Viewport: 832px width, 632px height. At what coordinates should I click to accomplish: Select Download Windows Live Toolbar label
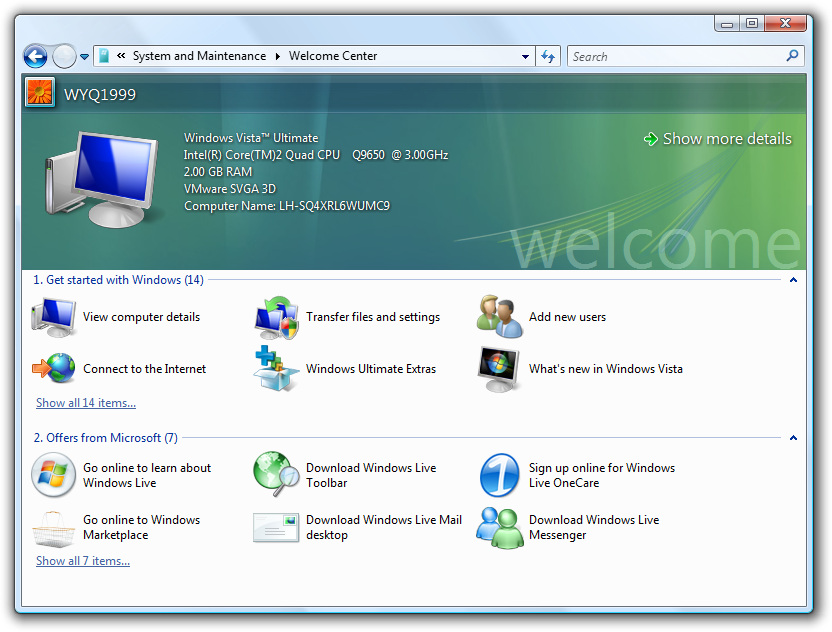[371, 475]
